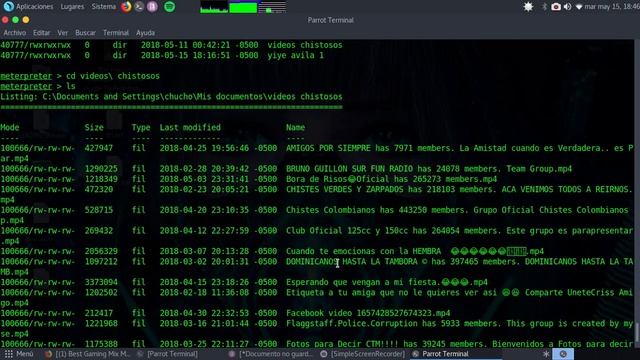The height and width of the screenshot is (360, 640).
Task: Click 'AMIGOS POR SIEMPRE' file name
Action: coord(328,148)
